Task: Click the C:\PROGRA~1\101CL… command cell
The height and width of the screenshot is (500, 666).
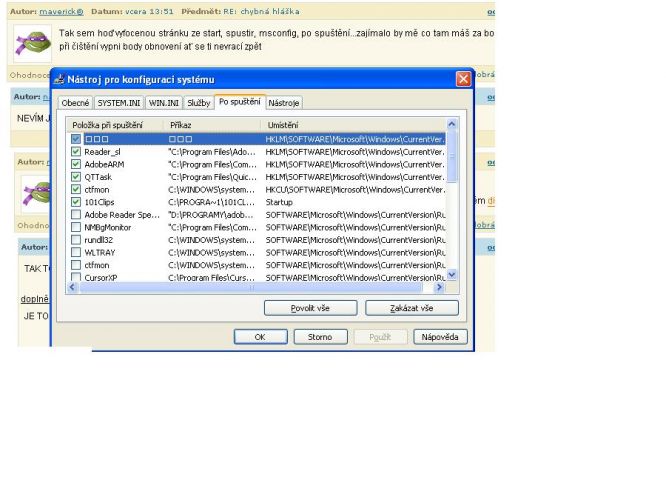Action: tap(212, 202)
